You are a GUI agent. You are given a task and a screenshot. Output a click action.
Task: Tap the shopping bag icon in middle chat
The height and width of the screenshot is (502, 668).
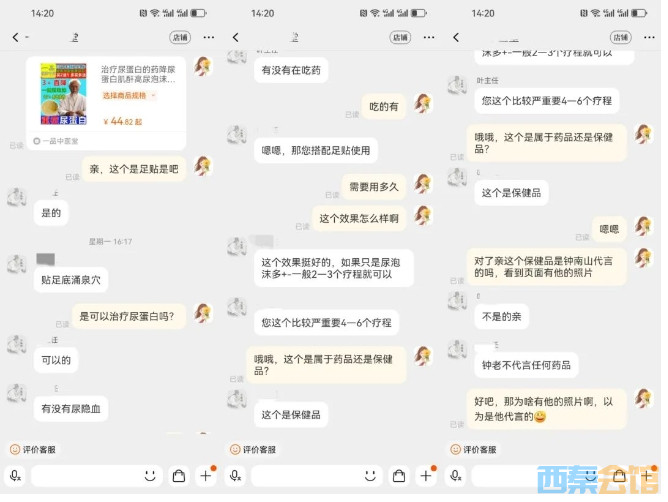[399, 476]
